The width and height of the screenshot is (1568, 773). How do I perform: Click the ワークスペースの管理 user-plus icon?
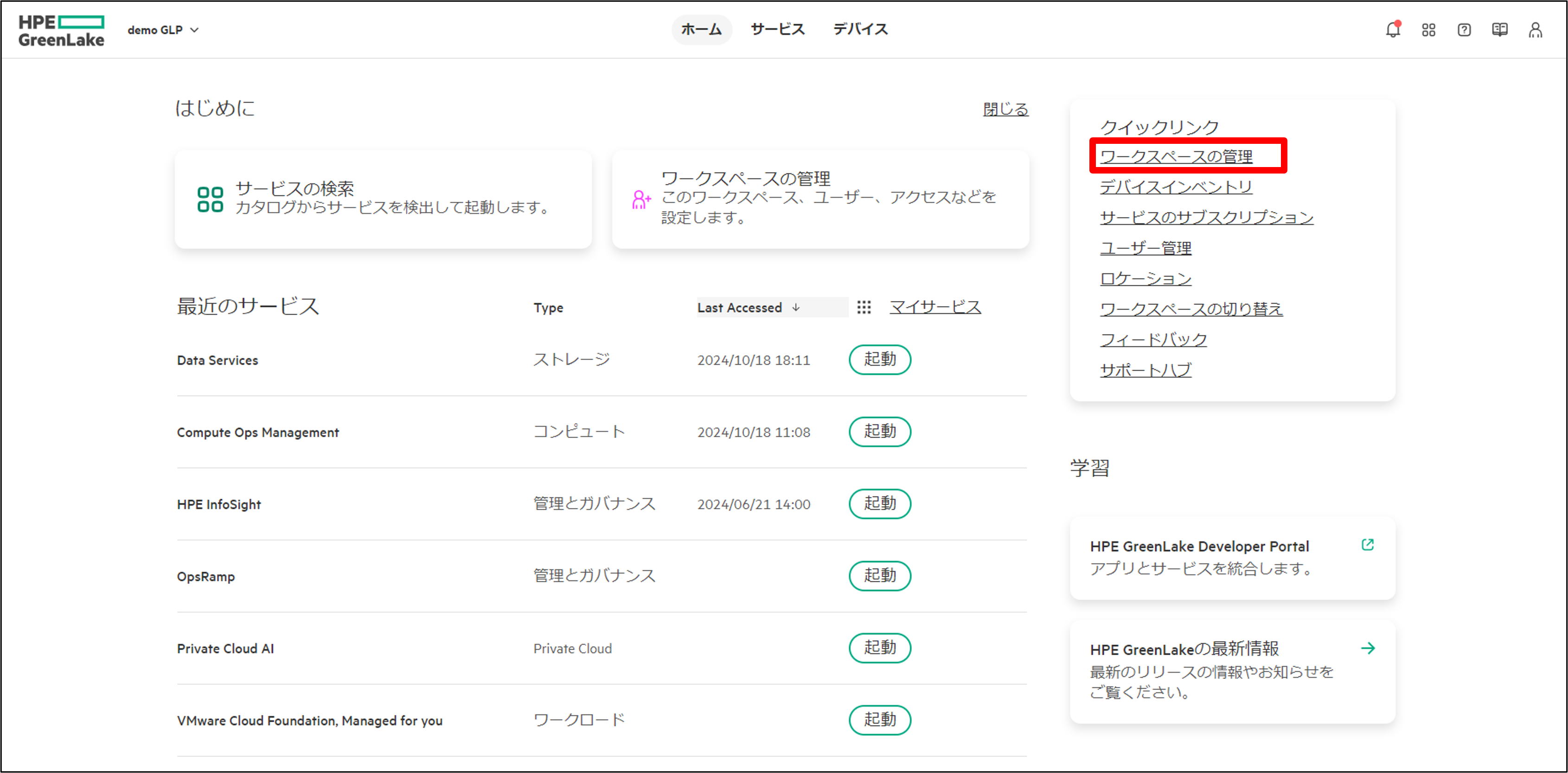click(641, 199)
